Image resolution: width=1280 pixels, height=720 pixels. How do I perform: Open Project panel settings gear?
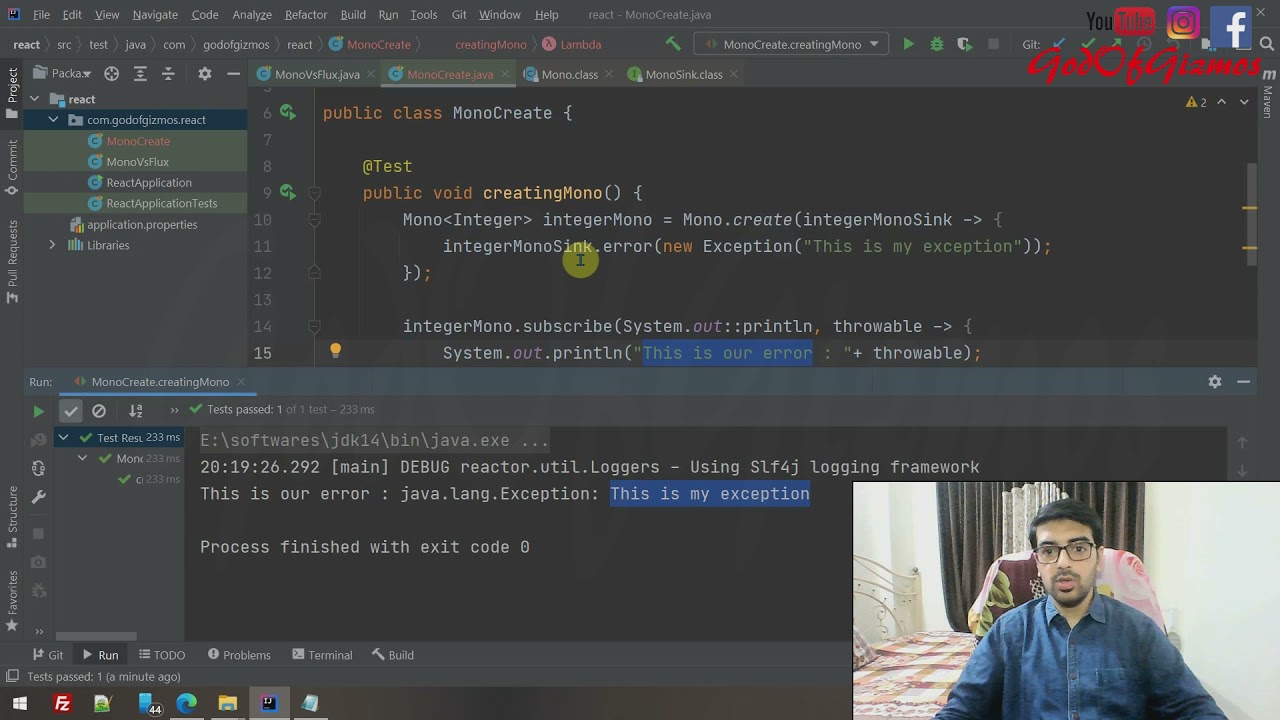click(x=204, y=74)
